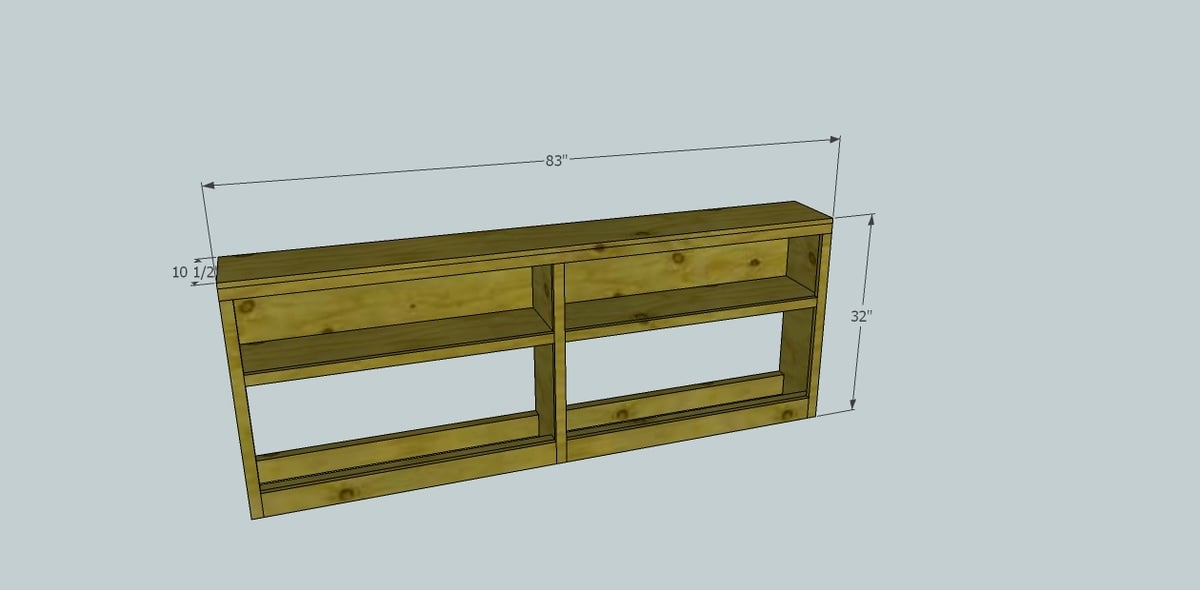The image size is (1200, 590).
Task: Click the 83" width dimension label
Action: click(x=556, y=161)
